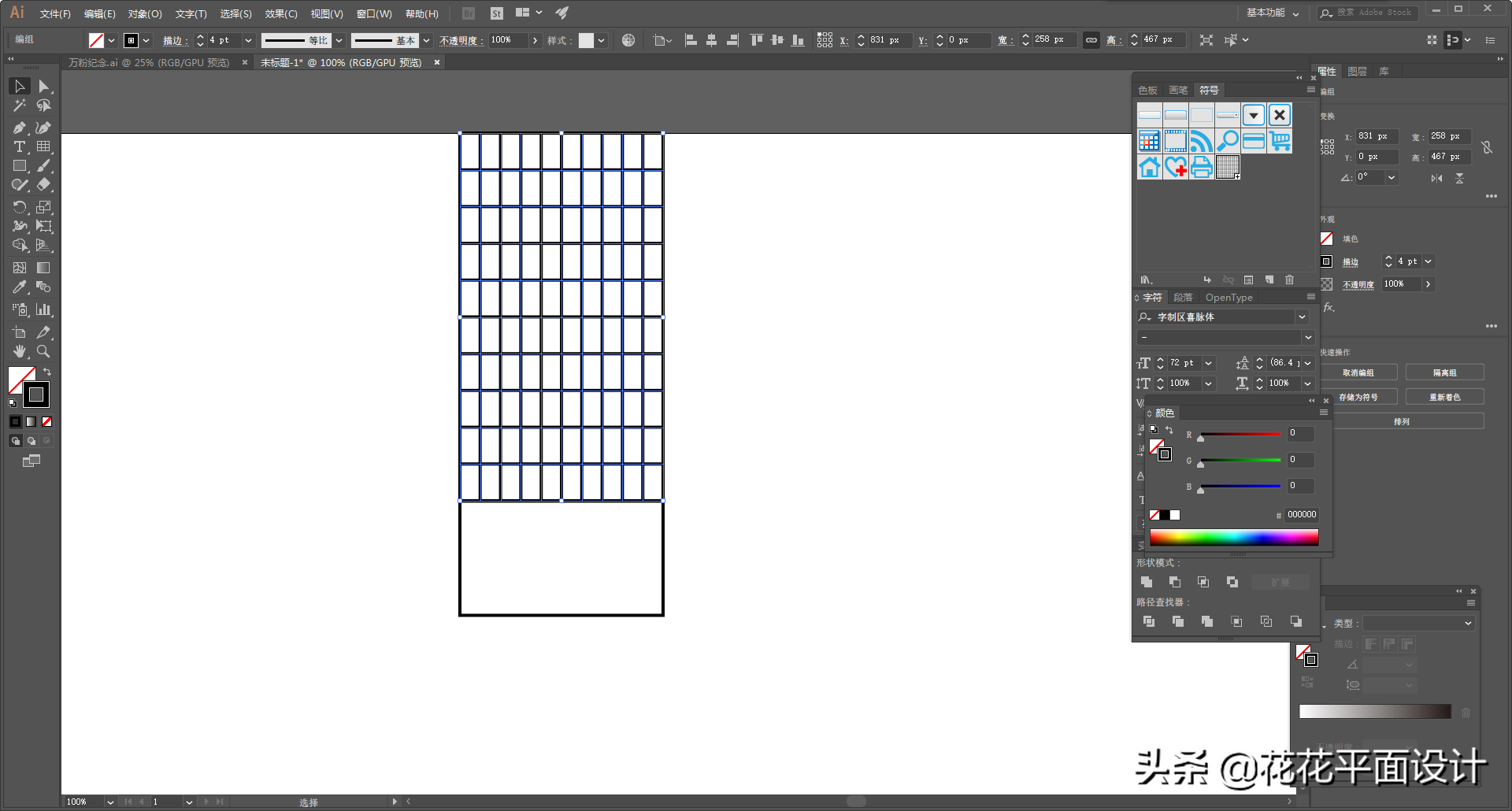
Task: Click the 存储为符号 button
Action: 1358,398
